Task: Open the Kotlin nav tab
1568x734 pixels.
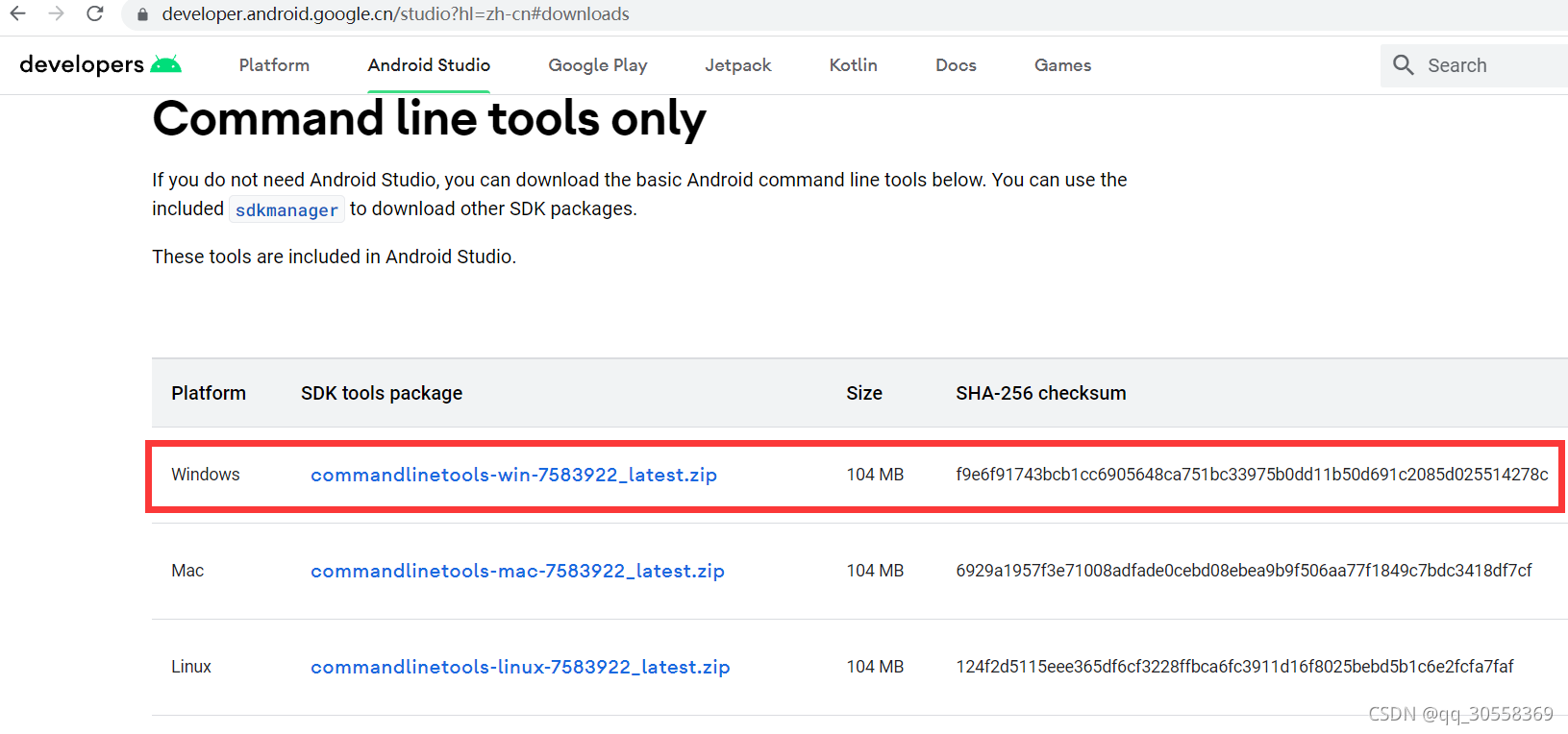Action: click(854, 65)
